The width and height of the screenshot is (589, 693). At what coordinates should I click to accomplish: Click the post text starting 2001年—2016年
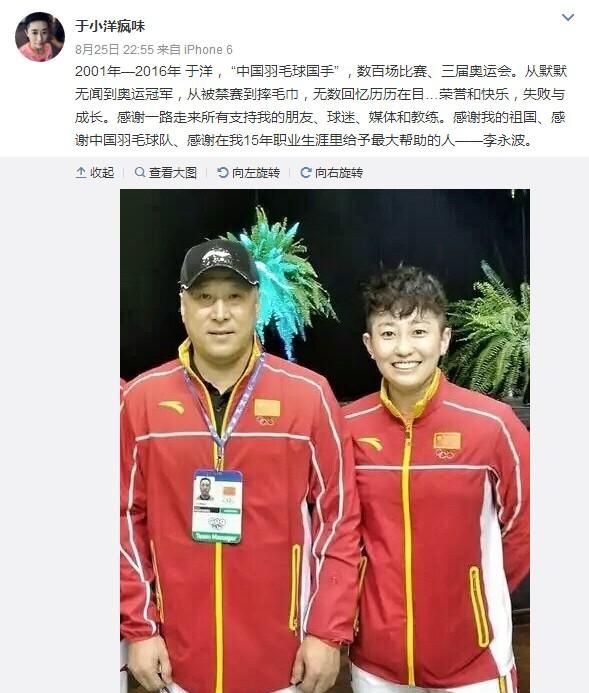click(x=320, y=106)
